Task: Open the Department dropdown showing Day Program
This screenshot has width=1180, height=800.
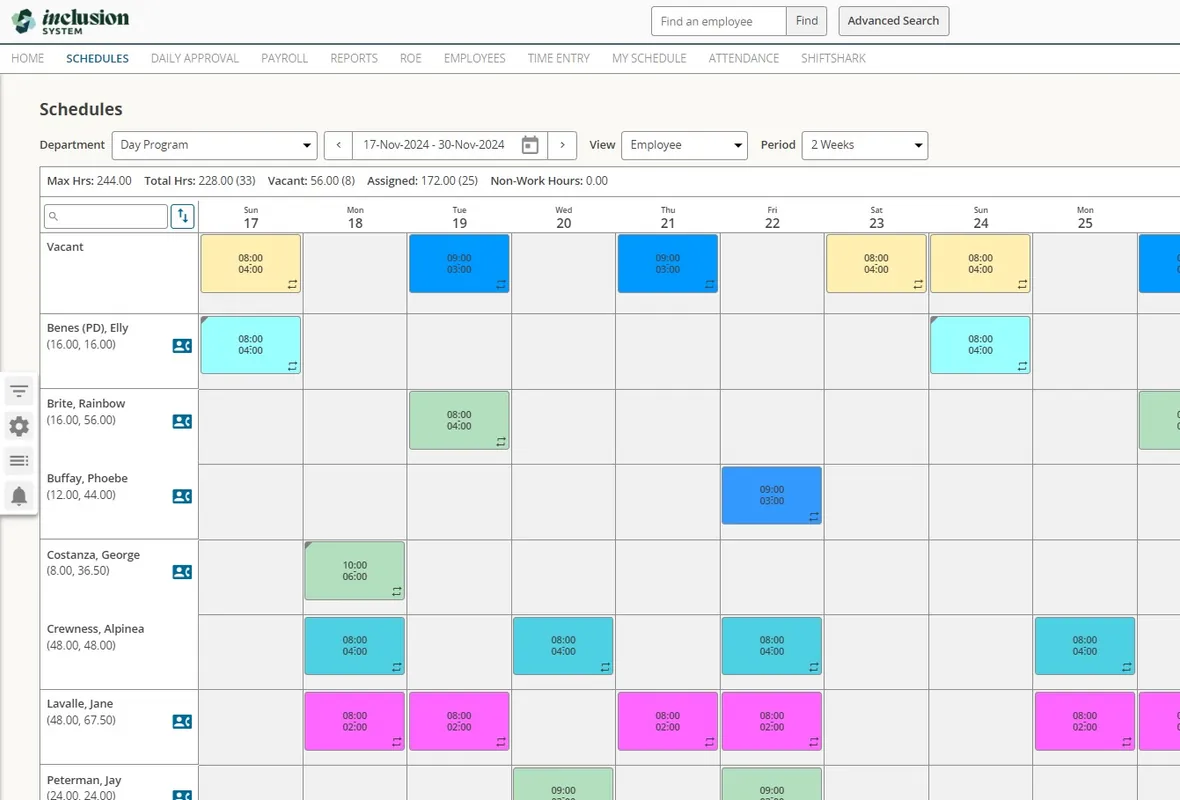Action: [213, 145]
